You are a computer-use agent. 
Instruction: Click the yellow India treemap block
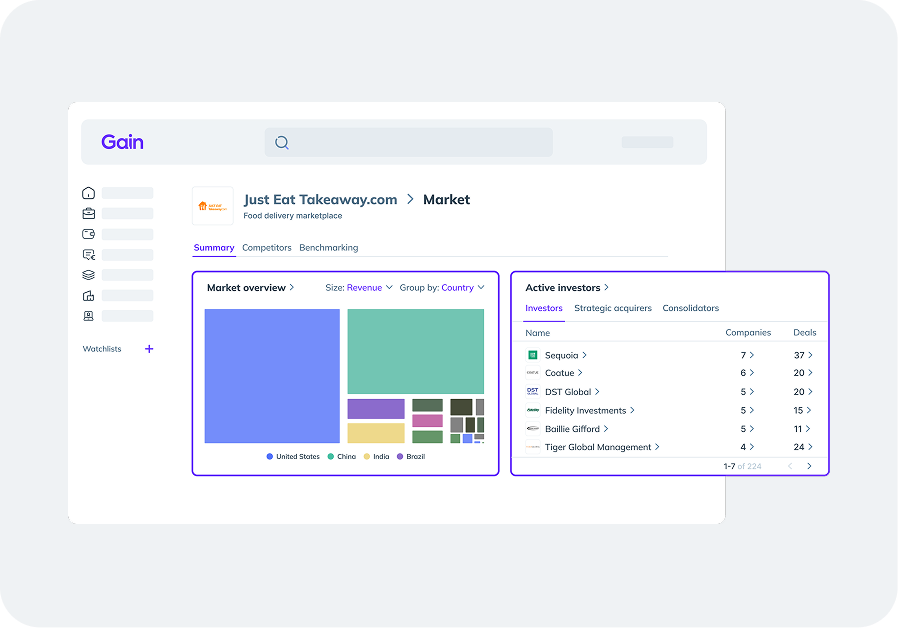tap(376, 433)
